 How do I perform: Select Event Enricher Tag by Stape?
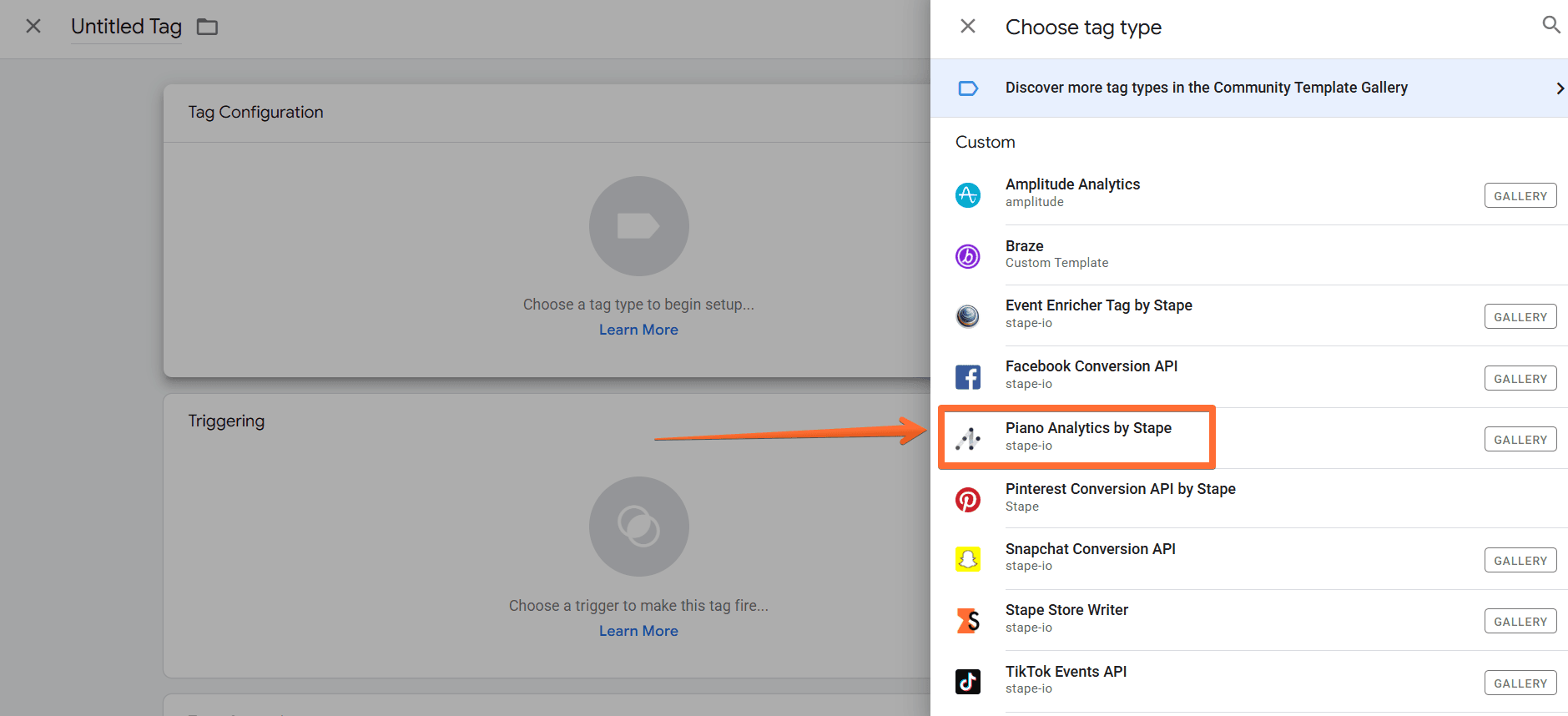coord(1249,315)
